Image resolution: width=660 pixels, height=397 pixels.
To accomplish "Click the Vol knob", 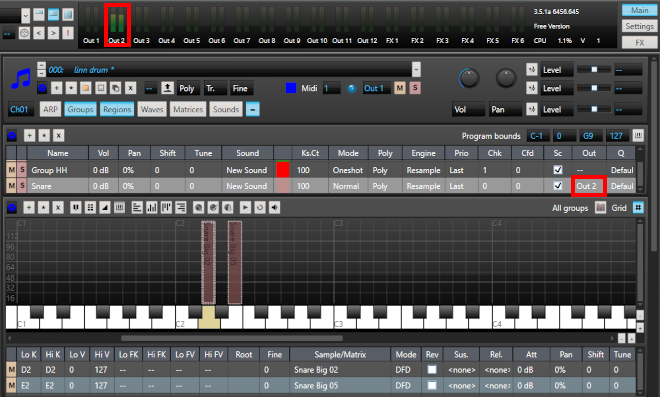I will coord(468,78).
